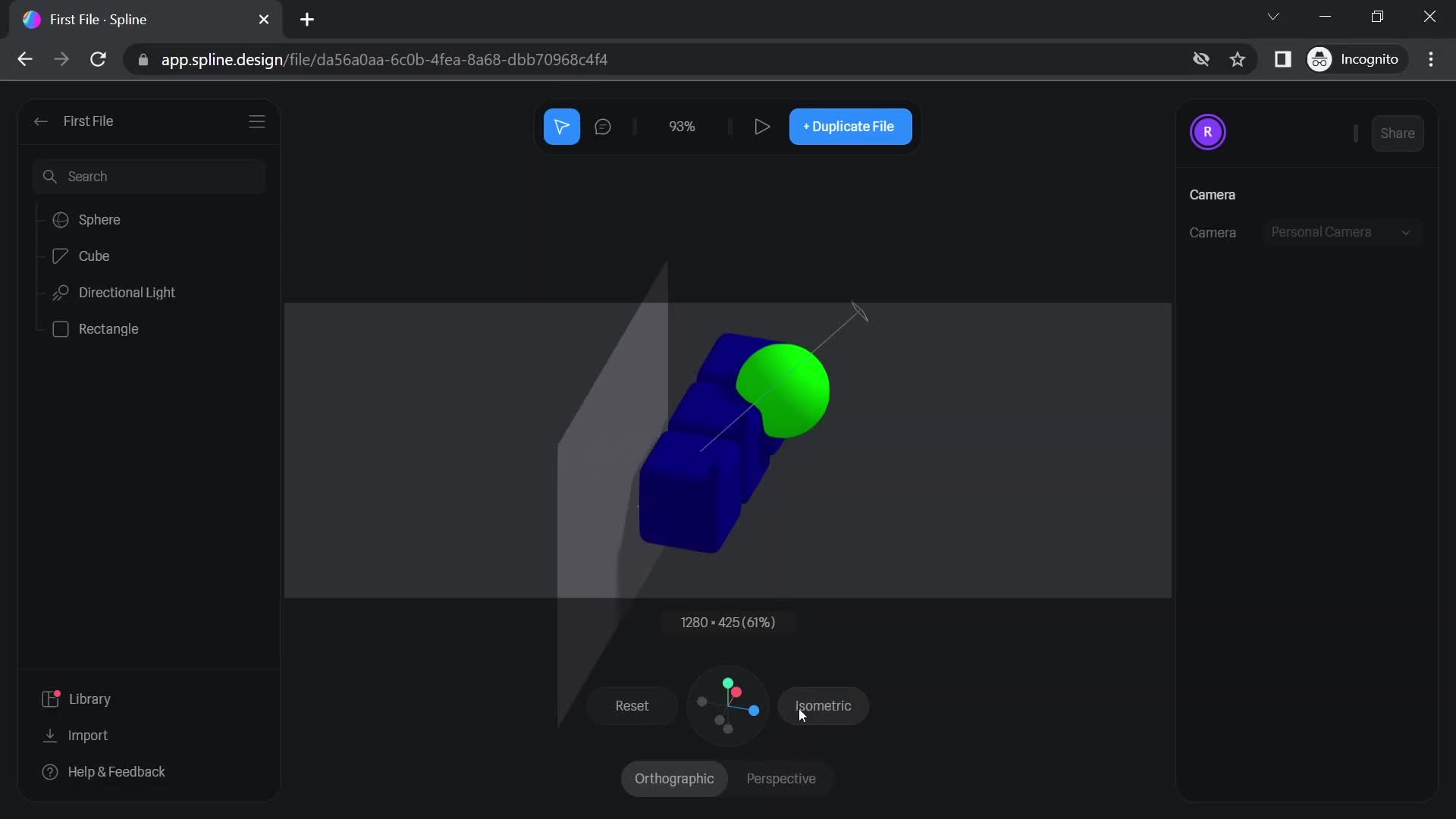Go back in browser history

(x=25, y=59)
